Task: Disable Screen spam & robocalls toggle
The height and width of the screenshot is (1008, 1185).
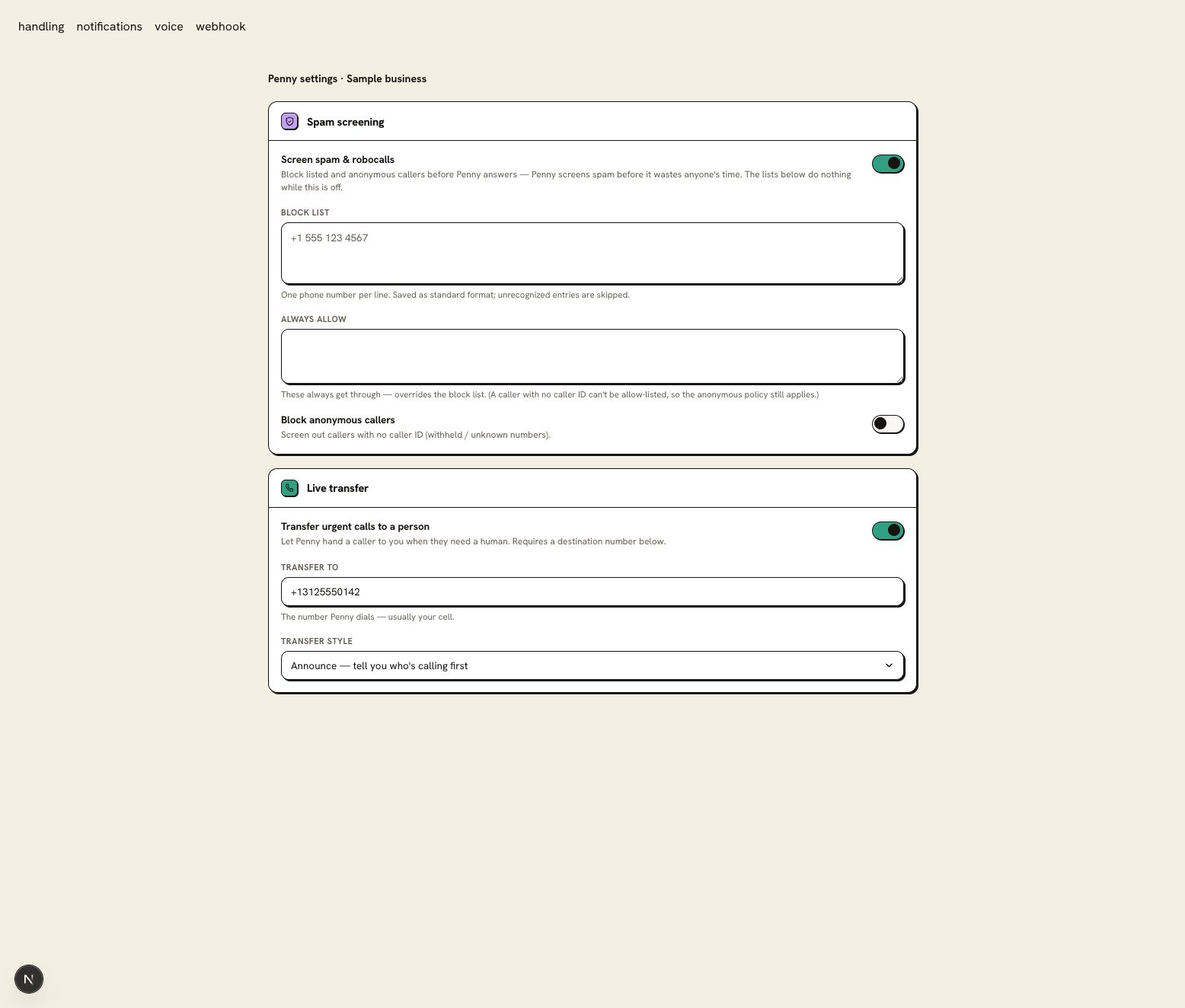Action: pyautogui.click(x=888, y=164)
